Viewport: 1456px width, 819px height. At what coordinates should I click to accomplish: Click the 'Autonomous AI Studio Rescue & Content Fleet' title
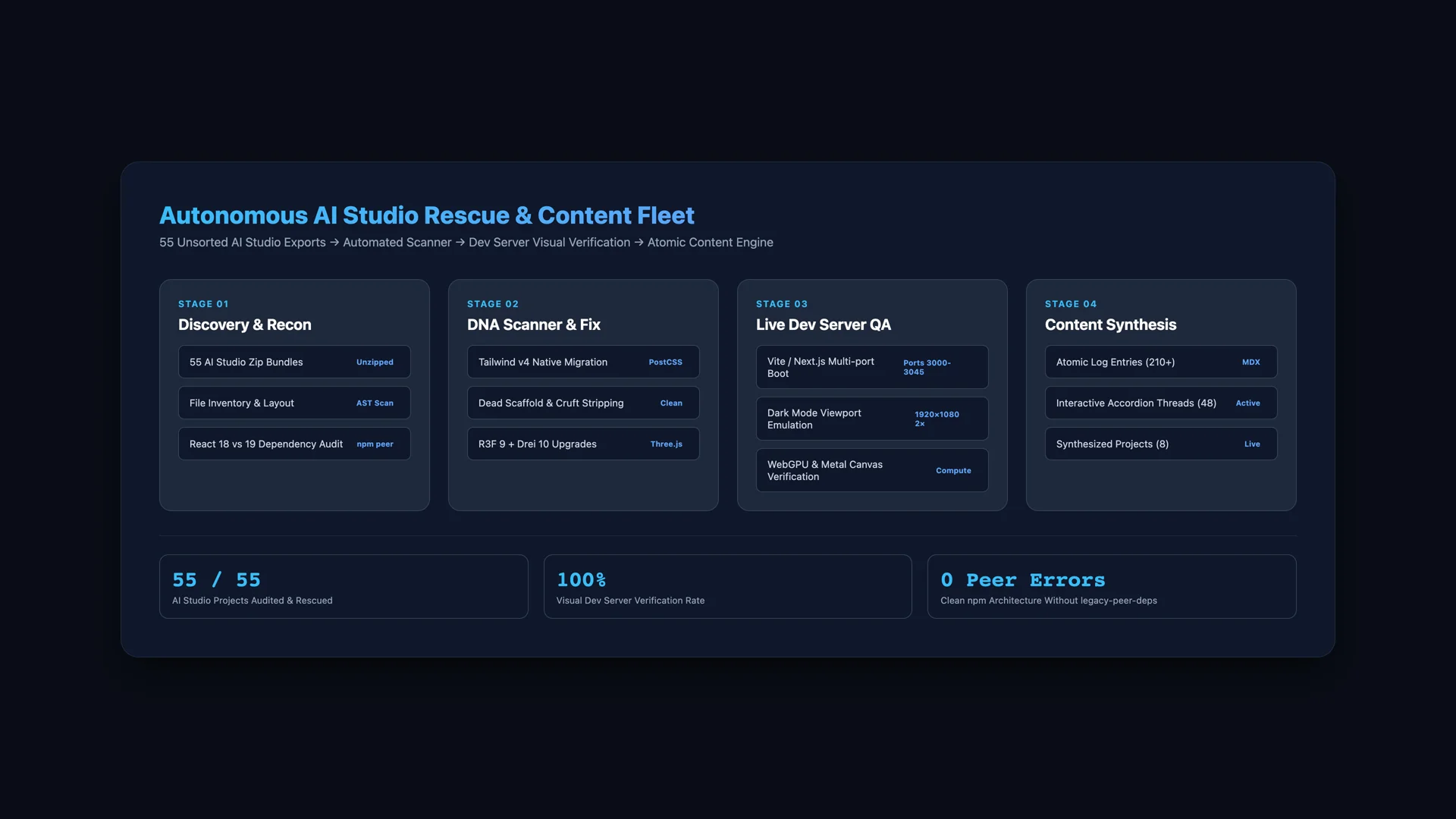point(426,215)
